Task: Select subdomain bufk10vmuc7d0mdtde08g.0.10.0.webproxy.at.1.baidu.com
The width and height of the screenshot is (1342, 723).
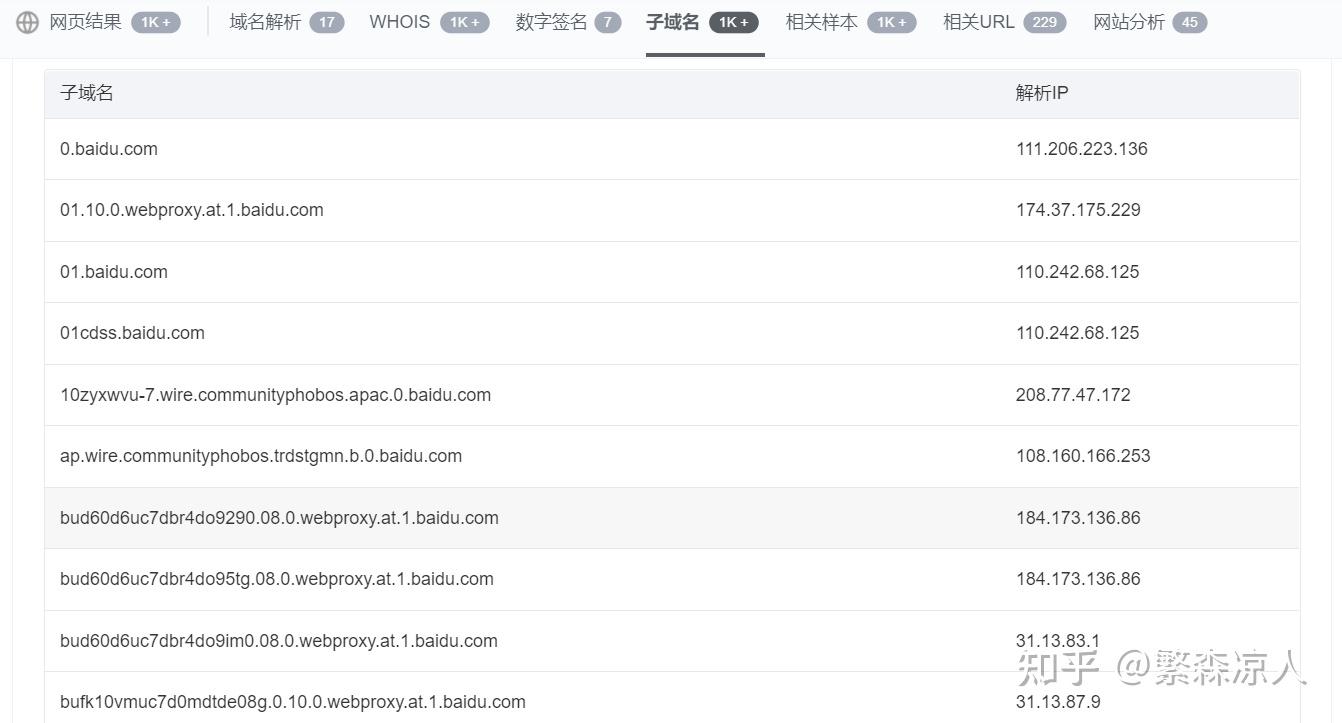Action: 293,702
